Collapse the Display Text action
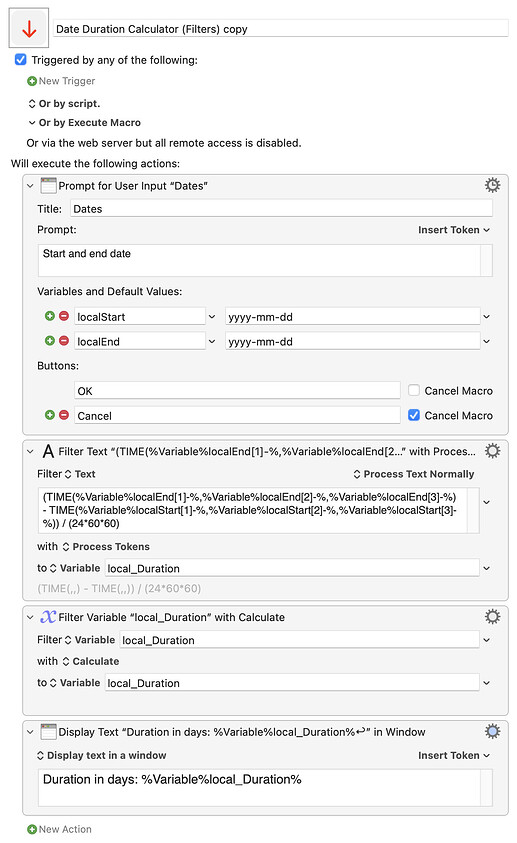The image size is (517, 843). 30,732
